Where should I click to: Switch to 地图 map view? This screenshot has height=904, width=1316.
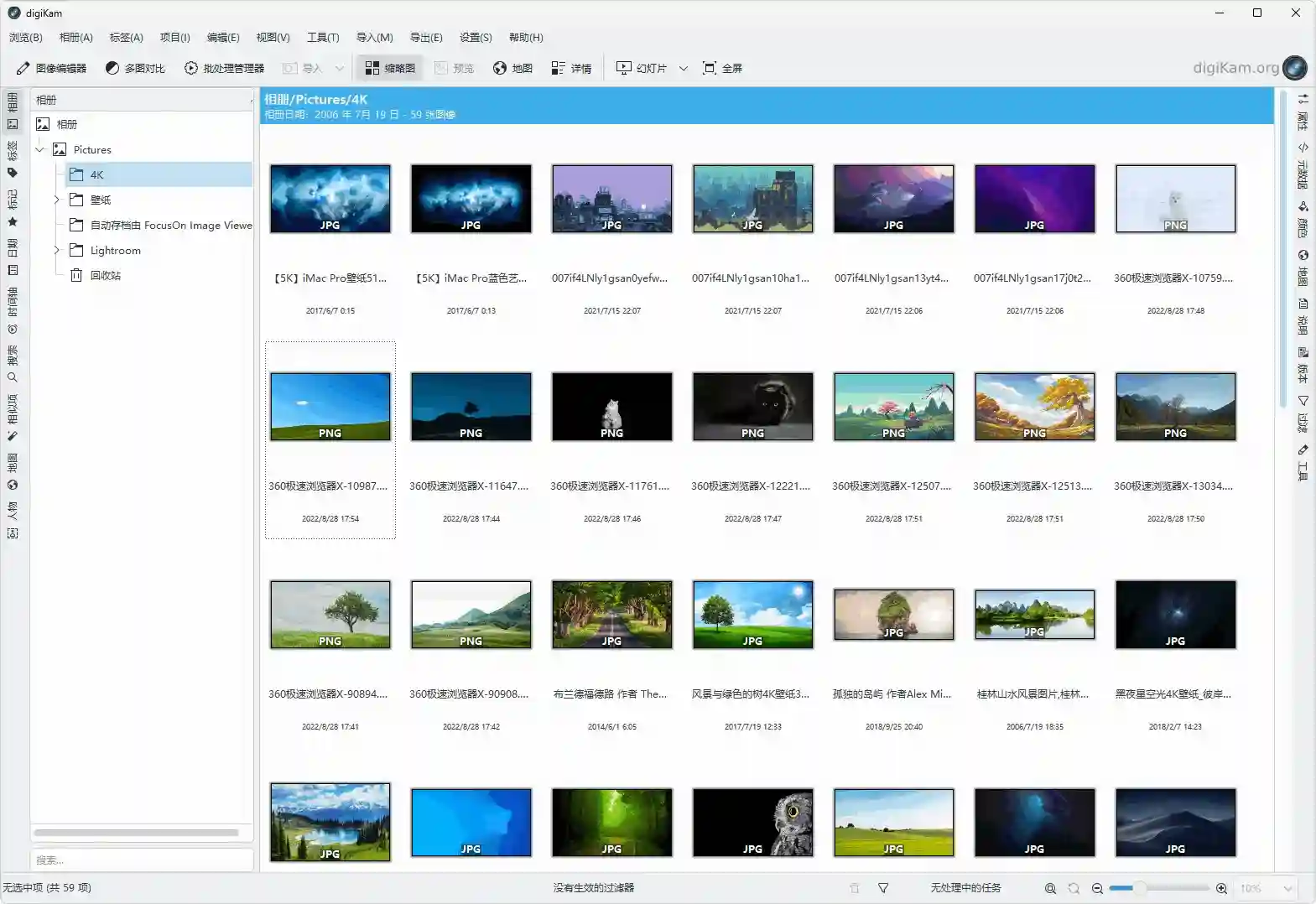click(512, 68)
